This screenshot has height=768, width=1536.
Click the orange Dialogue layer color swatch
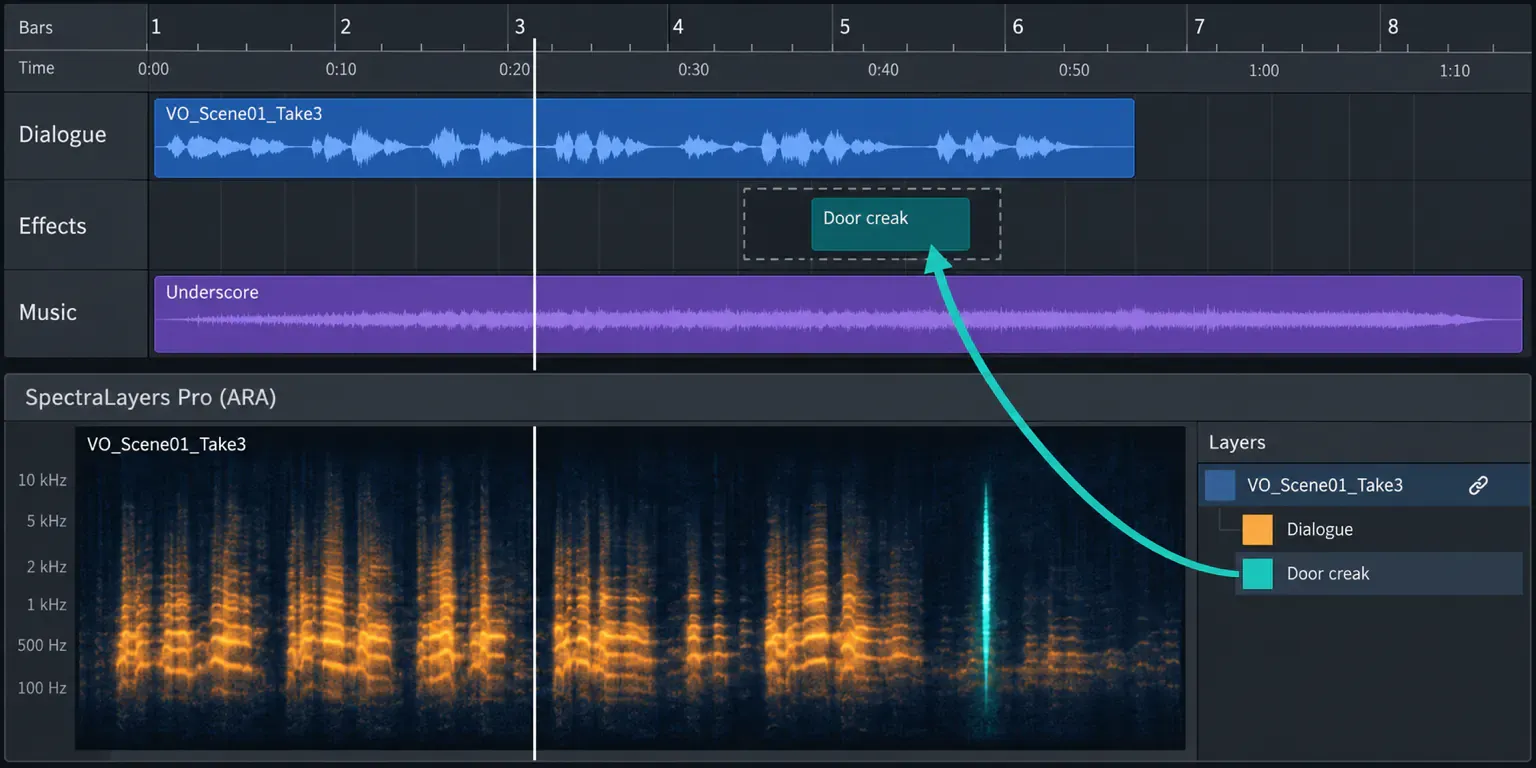coord(1257,529)
